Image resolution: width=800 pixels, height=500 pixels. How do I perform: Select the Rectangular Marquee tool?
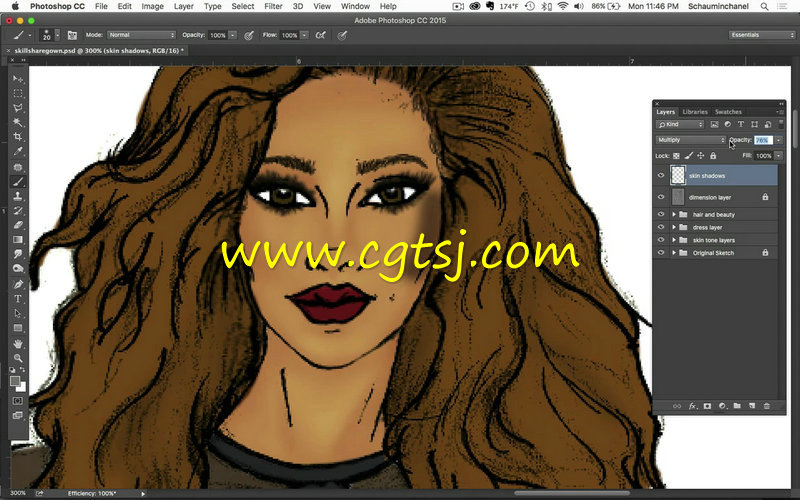tap(18, 93)
